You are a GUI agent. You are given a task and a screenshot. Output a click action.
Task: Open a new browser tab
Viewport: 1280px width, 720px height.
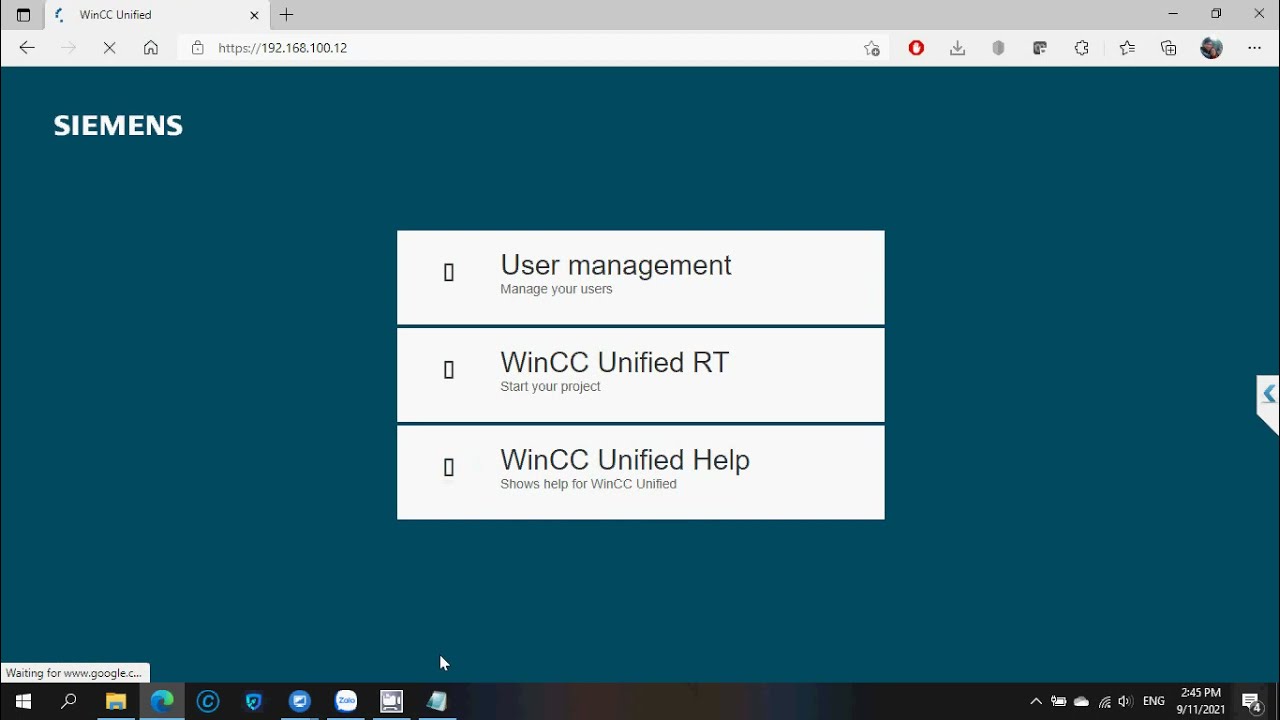[x=287, y=15]
